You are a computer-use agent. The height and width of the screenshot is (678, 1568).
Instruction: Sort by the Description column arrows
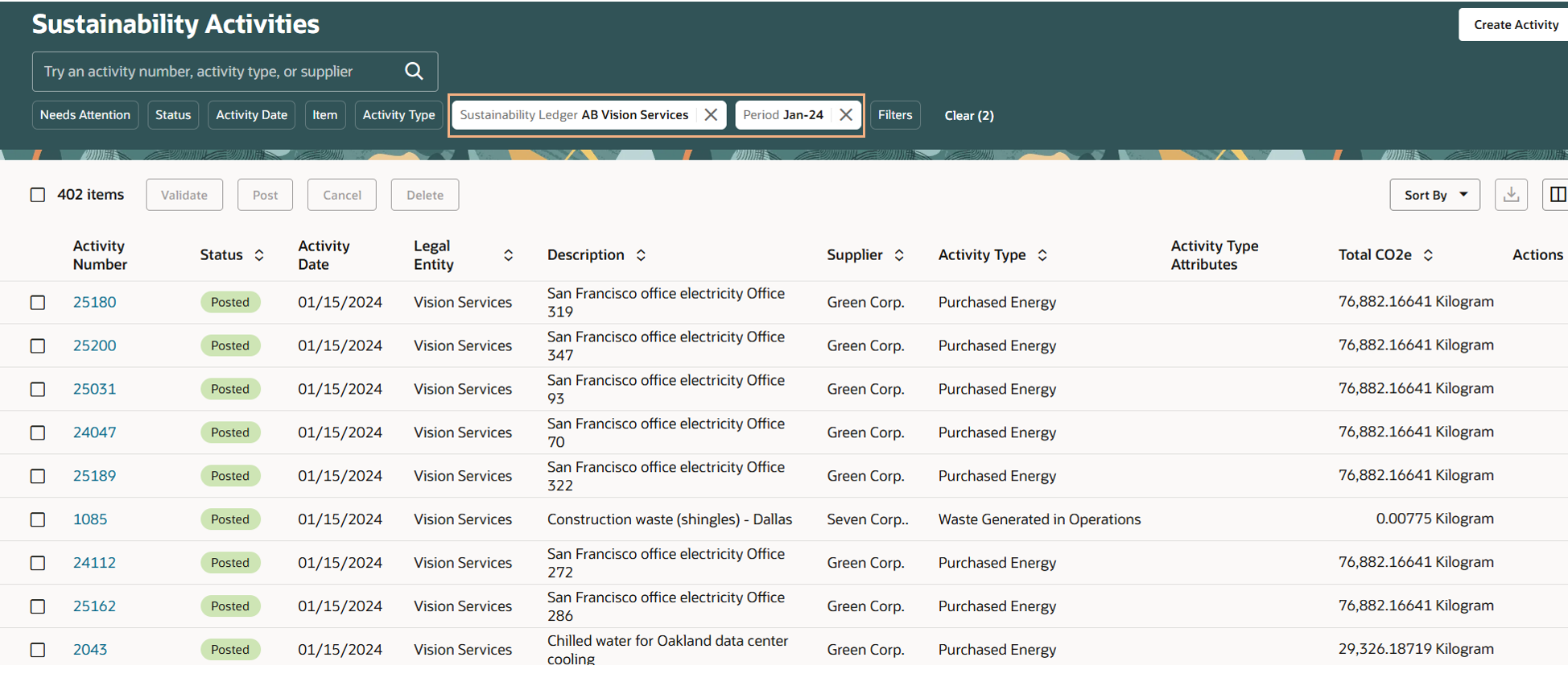[641, 255]
